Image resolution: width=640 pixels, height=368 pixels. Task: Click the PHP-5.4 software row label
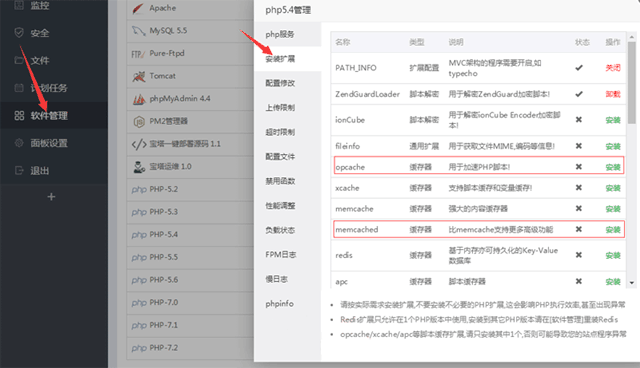pos(164,235)
